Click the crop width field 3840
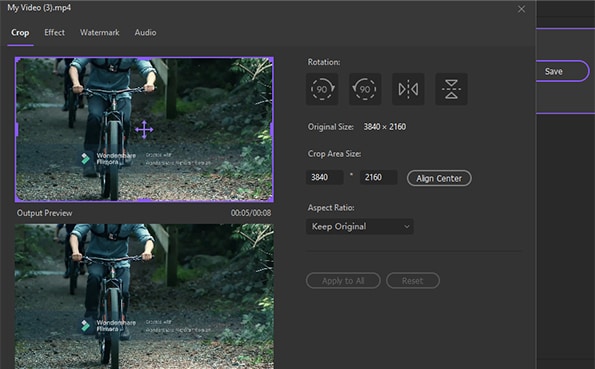The image size is (595, 369). [324, 177]
